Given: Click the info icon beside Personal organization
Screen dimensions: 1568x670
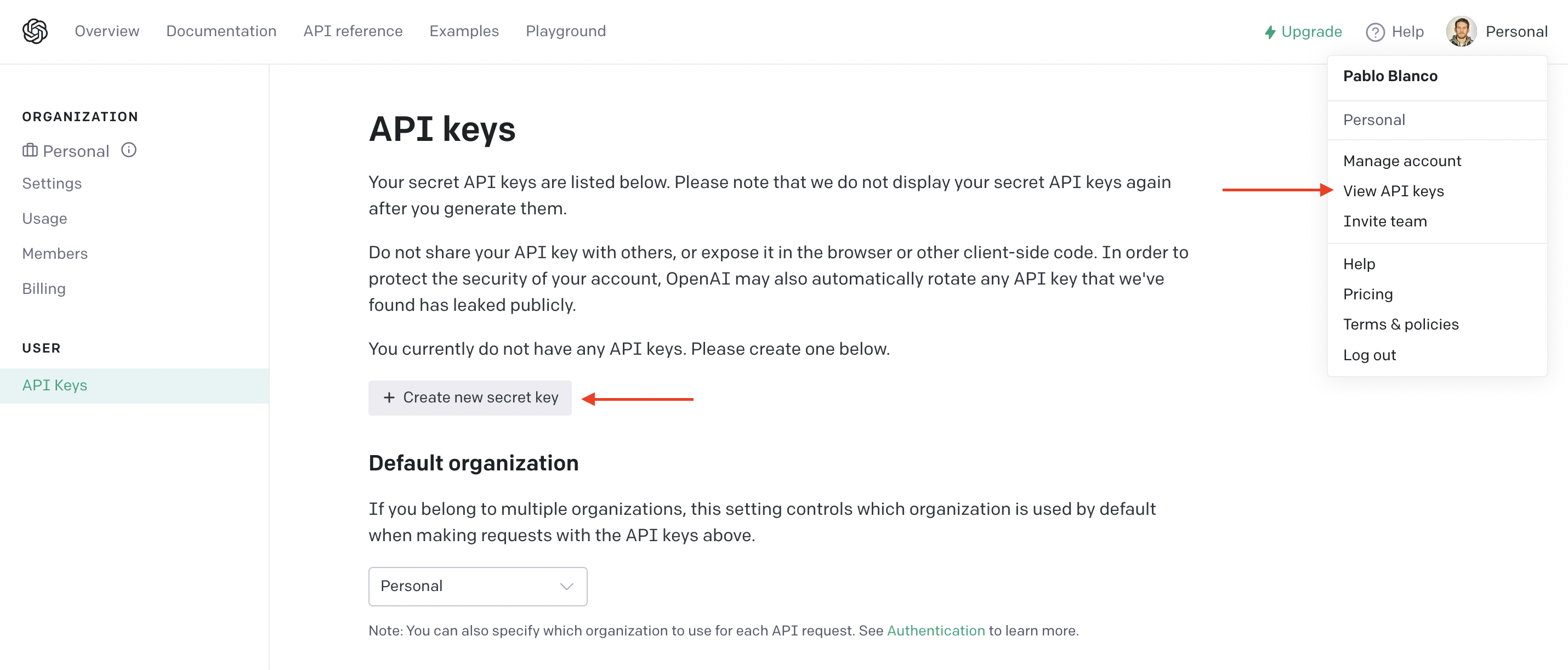Looking at the screenshot, I should 128,150.
